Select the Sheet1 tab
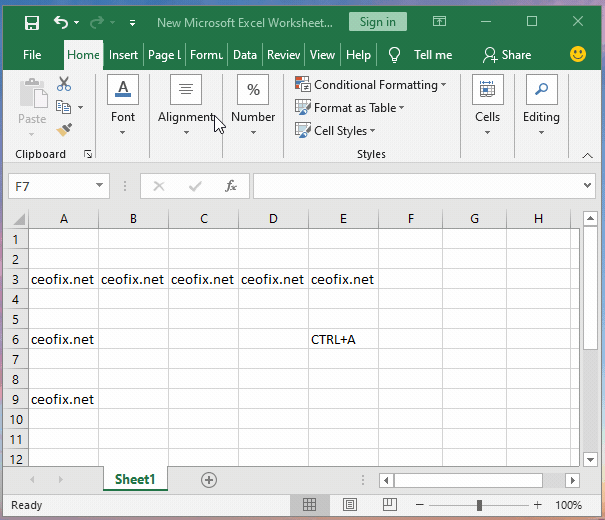The width and height of the screenshot is (605, 520). (135, 479)
